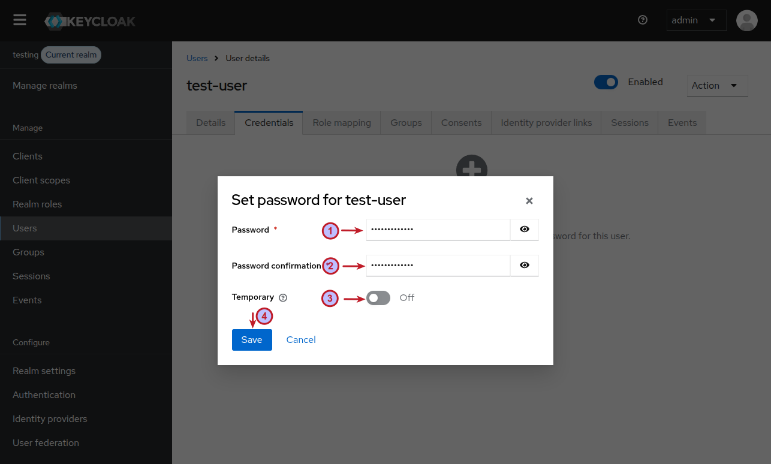Open the Temporary help tooltip icon
771x464 pixels.
(283, 297)
